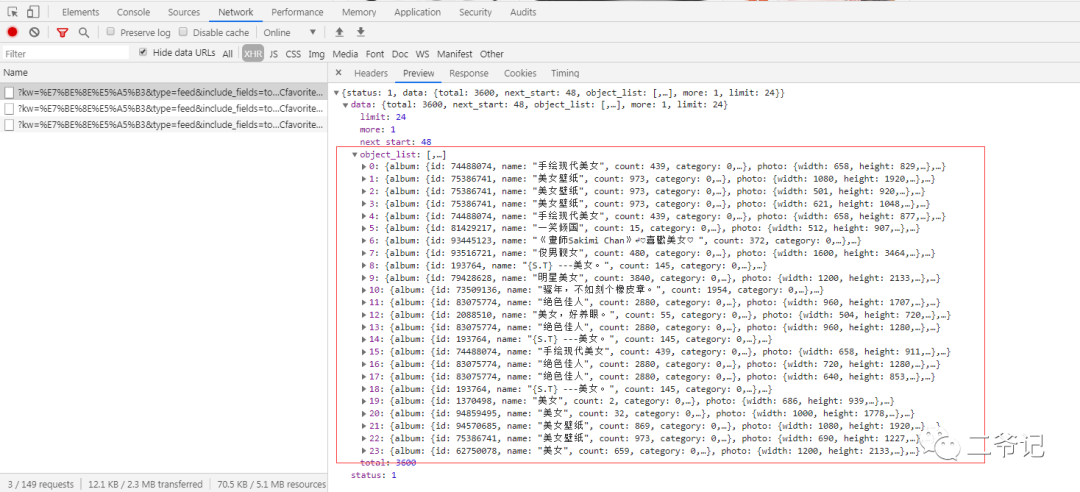Toggle the network filter funnel icon
Viewport: 1080px width, 492px height.
pos(63,32)
